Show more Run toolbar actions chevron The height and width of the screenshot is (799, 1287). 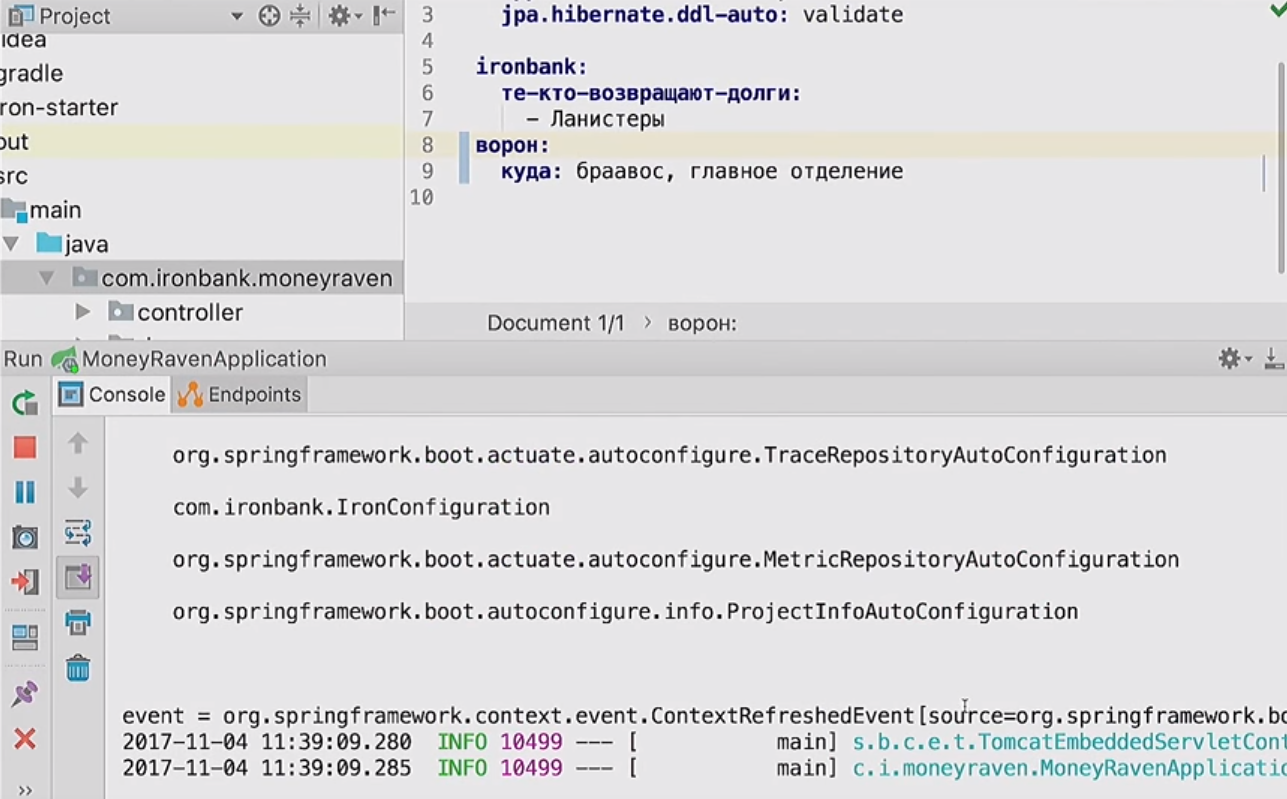(25, 790)
